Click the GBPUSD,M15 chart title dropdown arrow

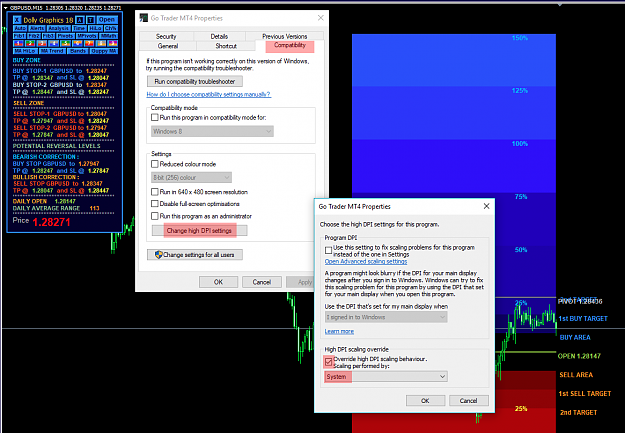(6, 8)
